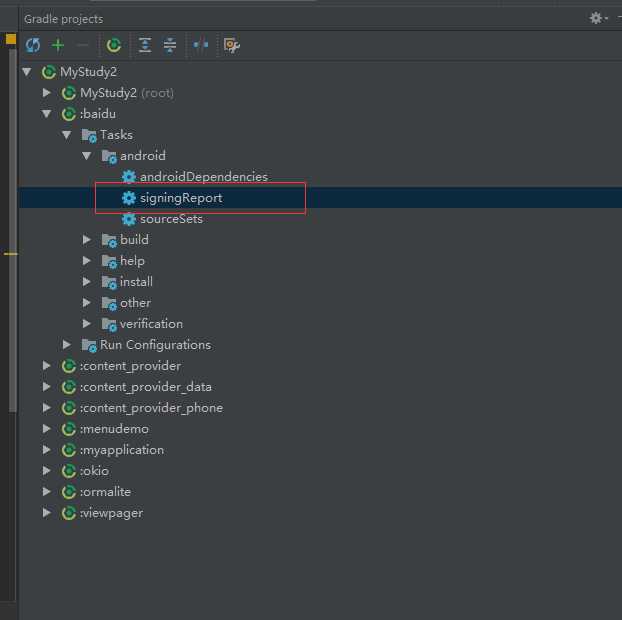Collapse the :baidu module
Screen dimensions: 622x620
click(47, 114)
